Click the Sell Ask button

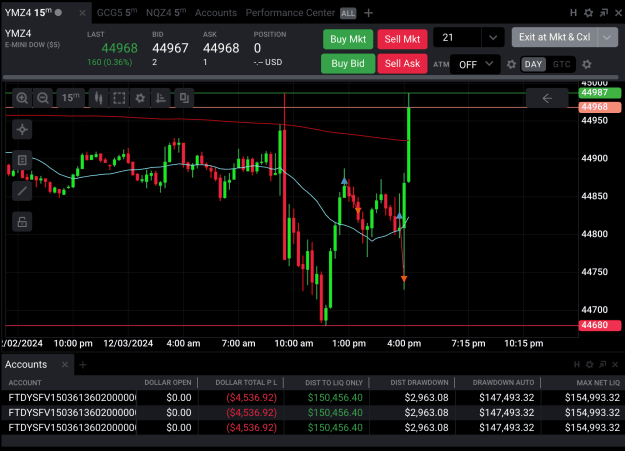click(402, 63)
